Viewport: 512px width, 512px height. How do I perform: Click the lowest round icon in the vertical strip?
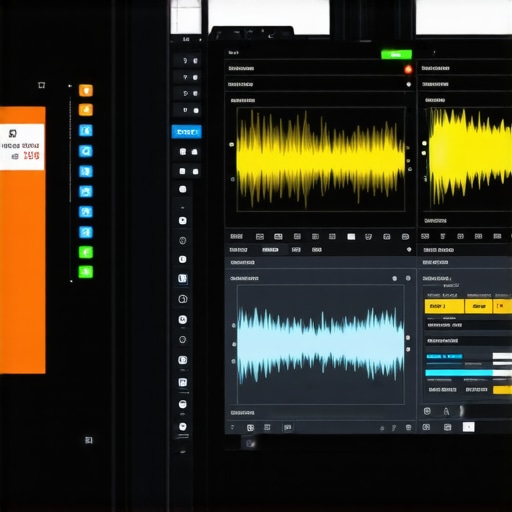pyautogui.click(x=183, y=426)
